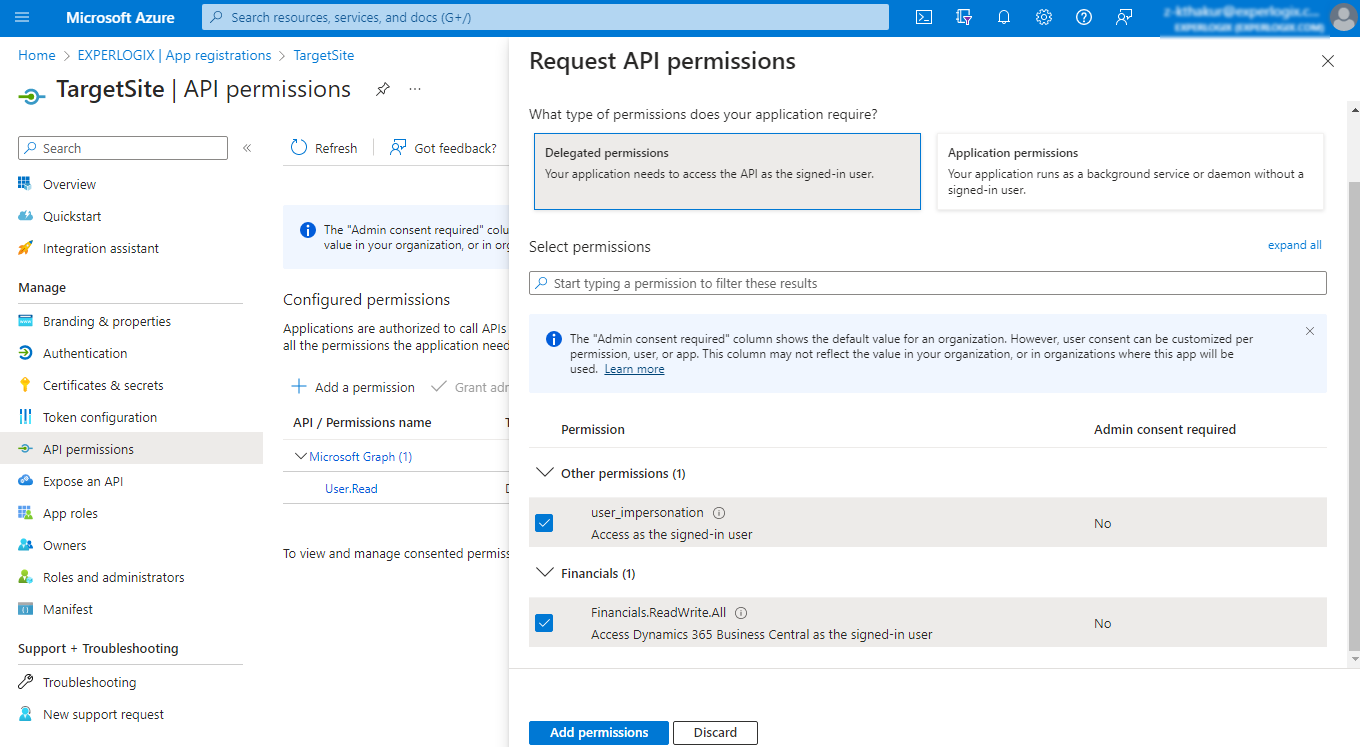
Task: Select the Delegated permissions card
Action: coord(727,172)
